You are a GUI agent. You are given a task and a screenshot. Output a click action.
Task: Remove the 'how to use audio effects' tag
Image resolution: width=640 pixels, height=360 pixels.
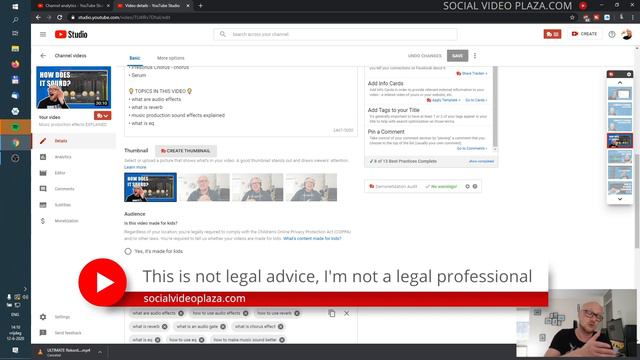click(245, 313)
